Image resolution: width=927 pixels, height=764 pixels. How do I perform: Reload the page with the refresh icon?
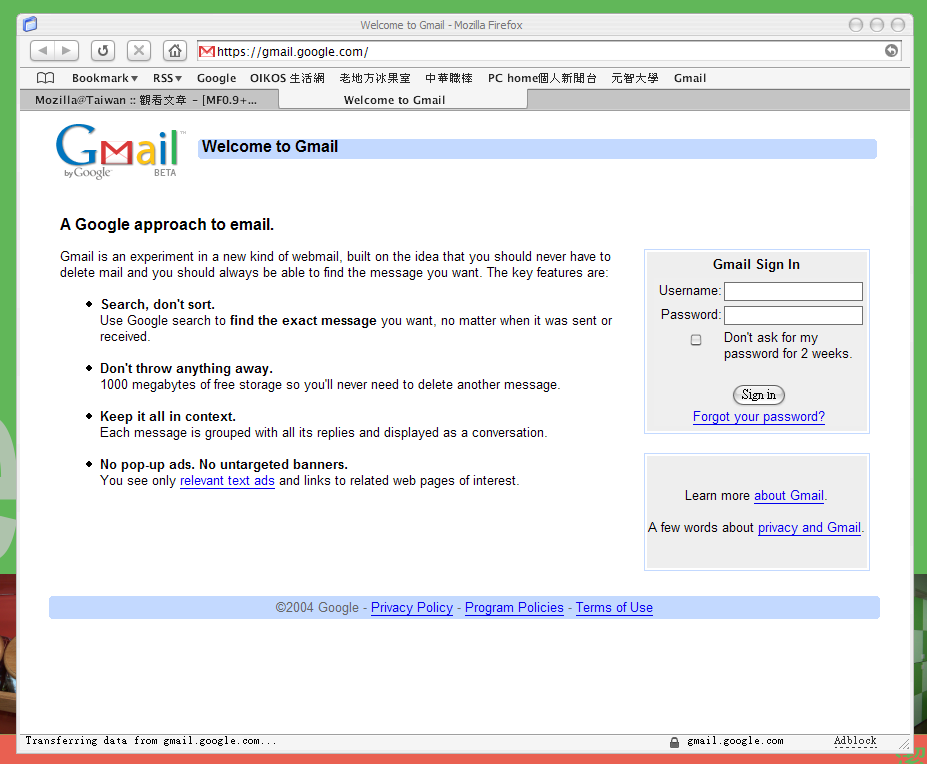[x=103, y=51]
